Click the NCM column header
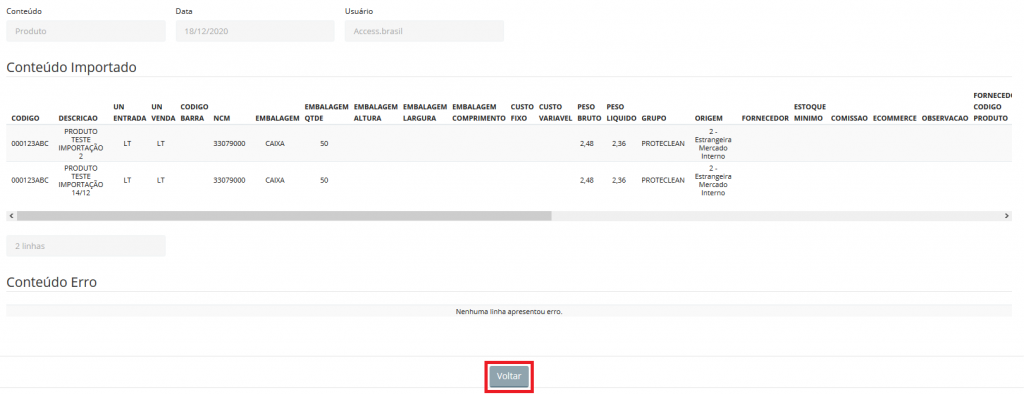The image size is (1024, 395). coord(221,118)
